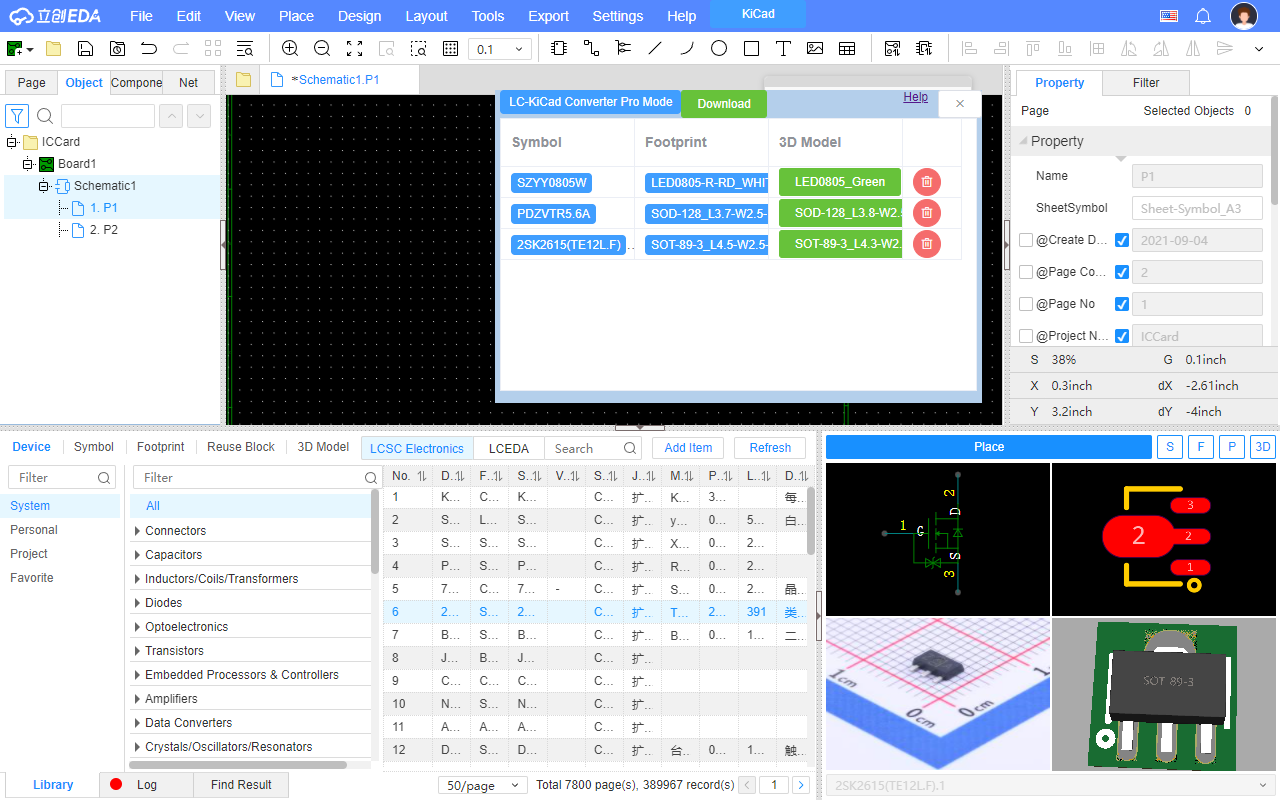Zoom in with the magnifier plus icon

coord(290,48)
